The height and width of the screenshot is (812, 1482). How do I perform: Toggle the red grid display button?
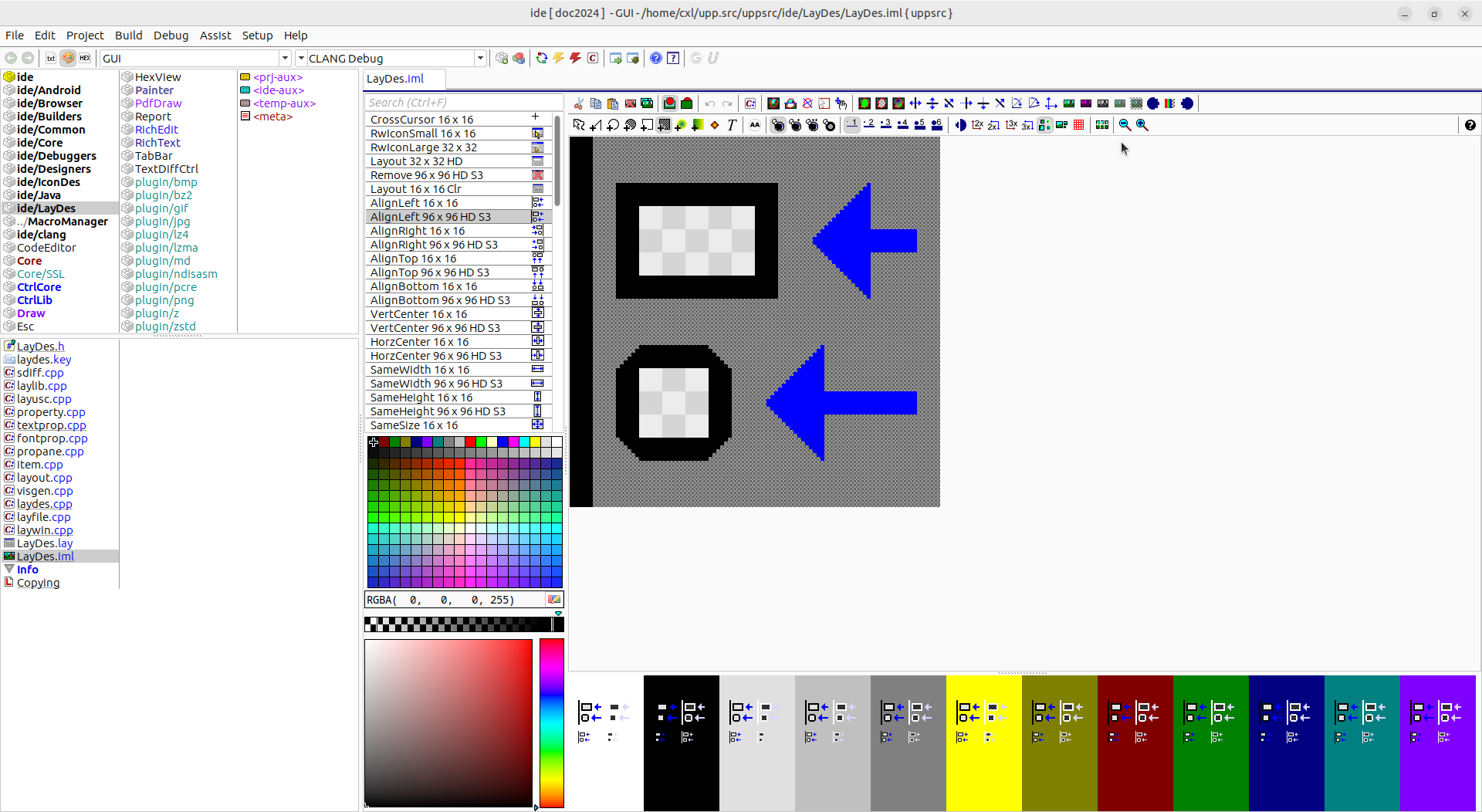(1079, 125)
